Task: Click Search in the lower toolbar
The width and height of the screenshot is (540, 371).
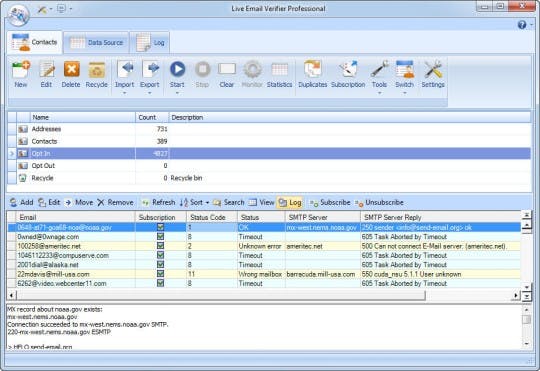Action: (x=229, y=203)
